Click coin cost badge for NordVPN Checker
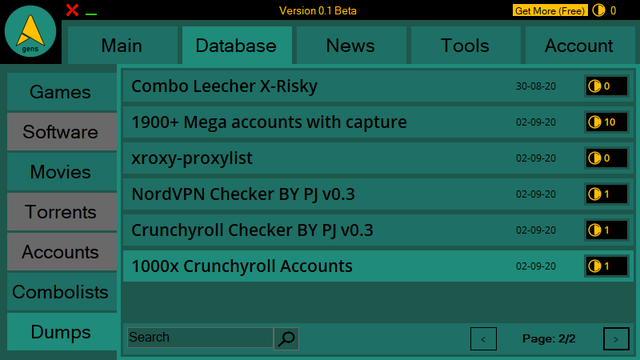 [606, 194]
